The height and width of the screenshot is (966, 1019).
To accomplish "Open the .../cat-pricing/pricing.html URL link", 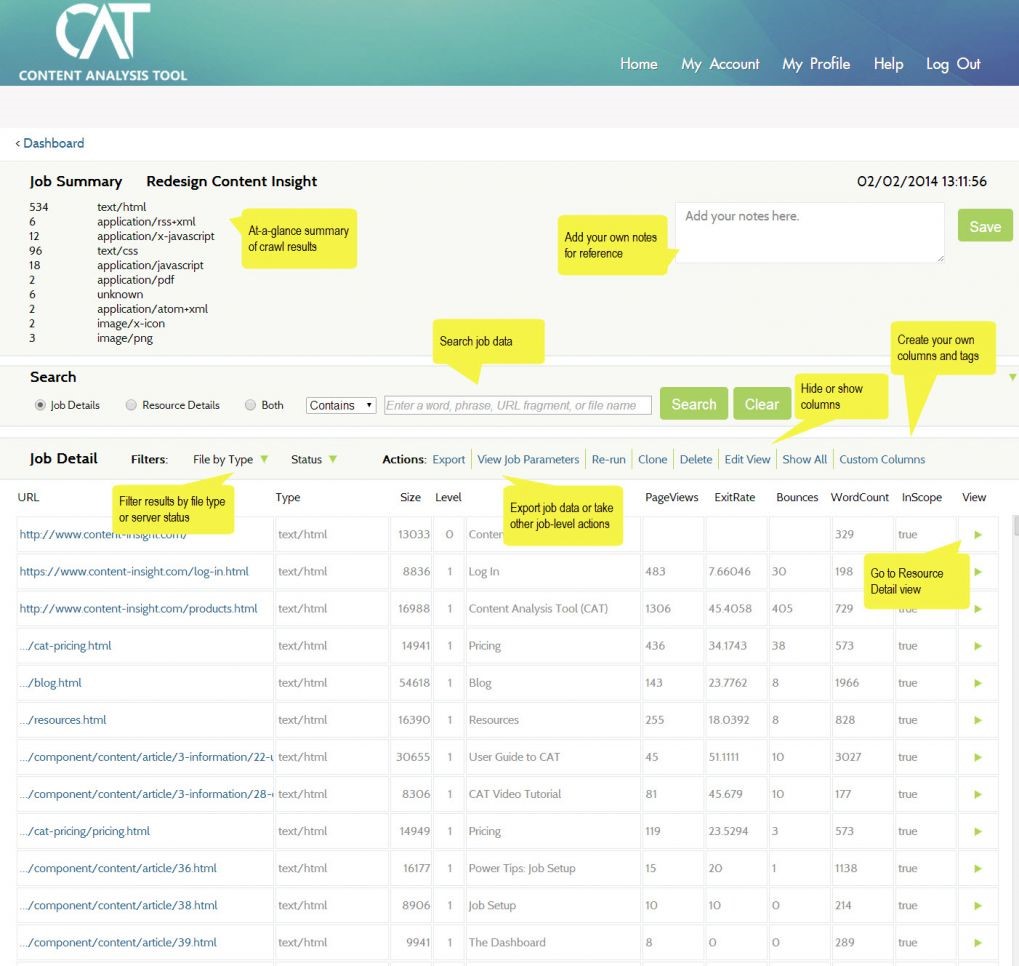I will (x=84, y=831).
